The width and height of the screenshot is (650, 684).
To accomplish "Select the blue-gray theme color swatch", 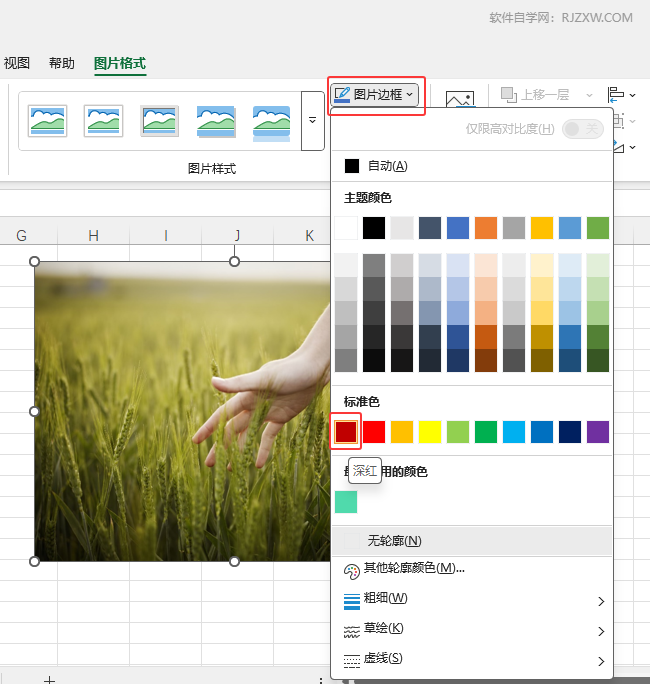I will 430,228.
